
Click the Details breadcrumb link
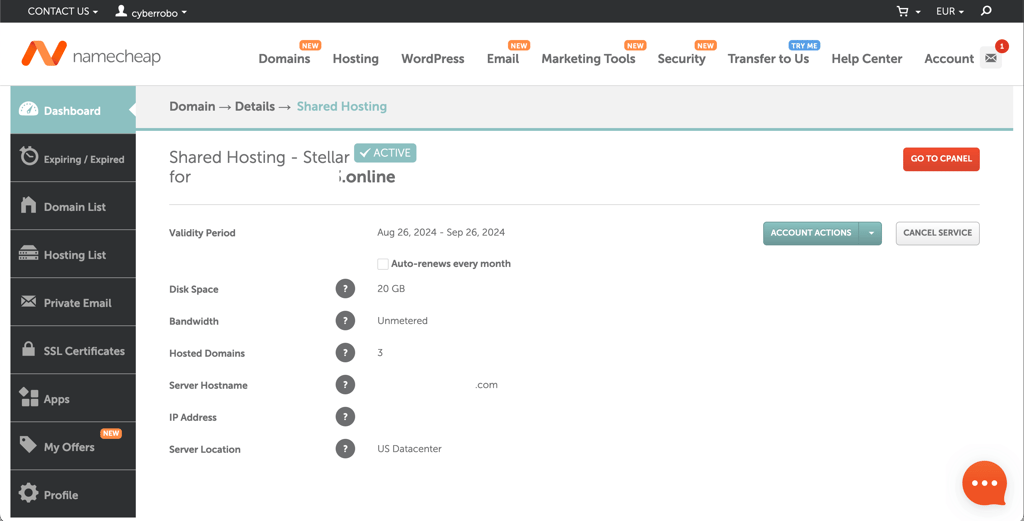255,106
